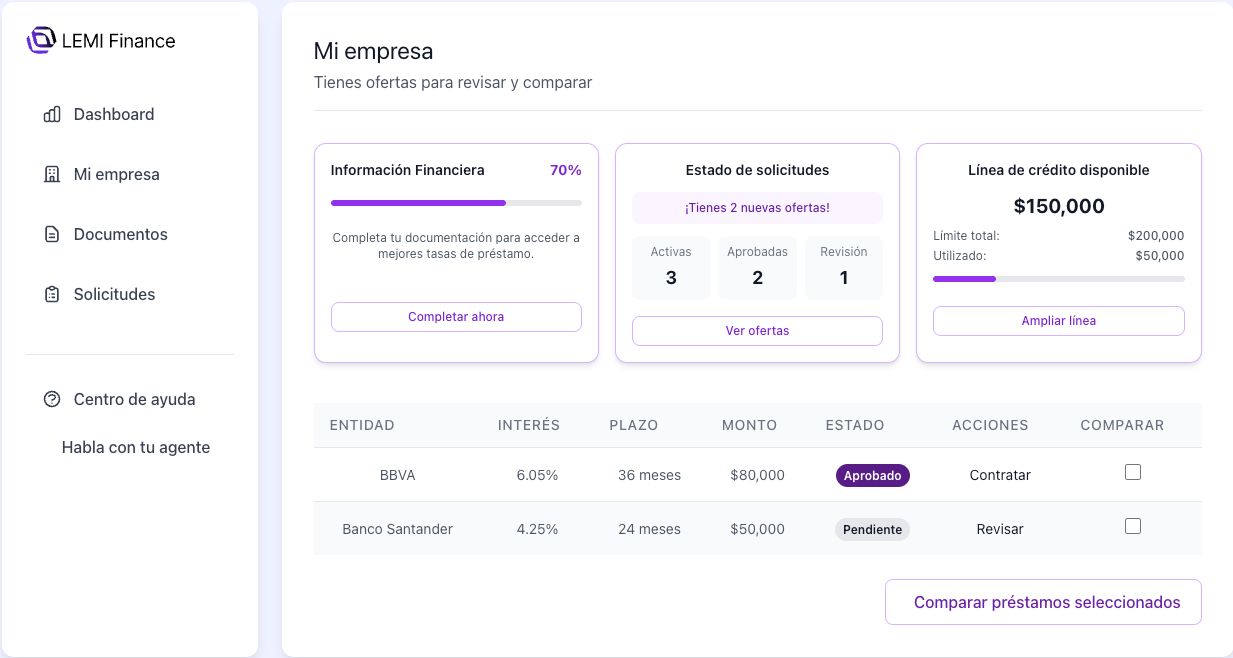Click Contratar for the BBVA loan
This screenshot has width=1233, height=658.
coord(1000,475)
